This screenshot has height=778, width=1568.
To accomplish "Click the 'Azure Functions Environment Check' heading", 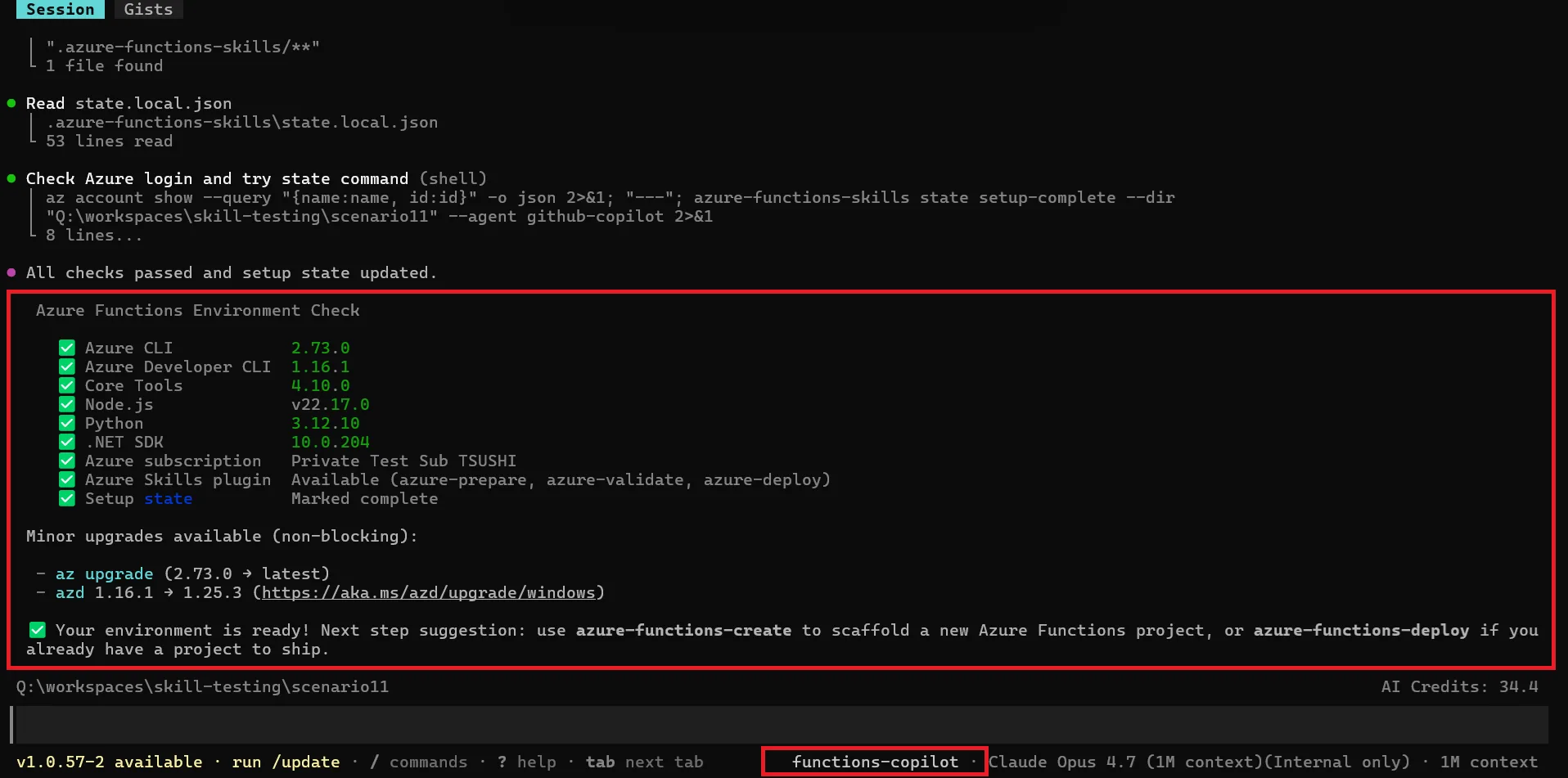I will pos(197,310).
